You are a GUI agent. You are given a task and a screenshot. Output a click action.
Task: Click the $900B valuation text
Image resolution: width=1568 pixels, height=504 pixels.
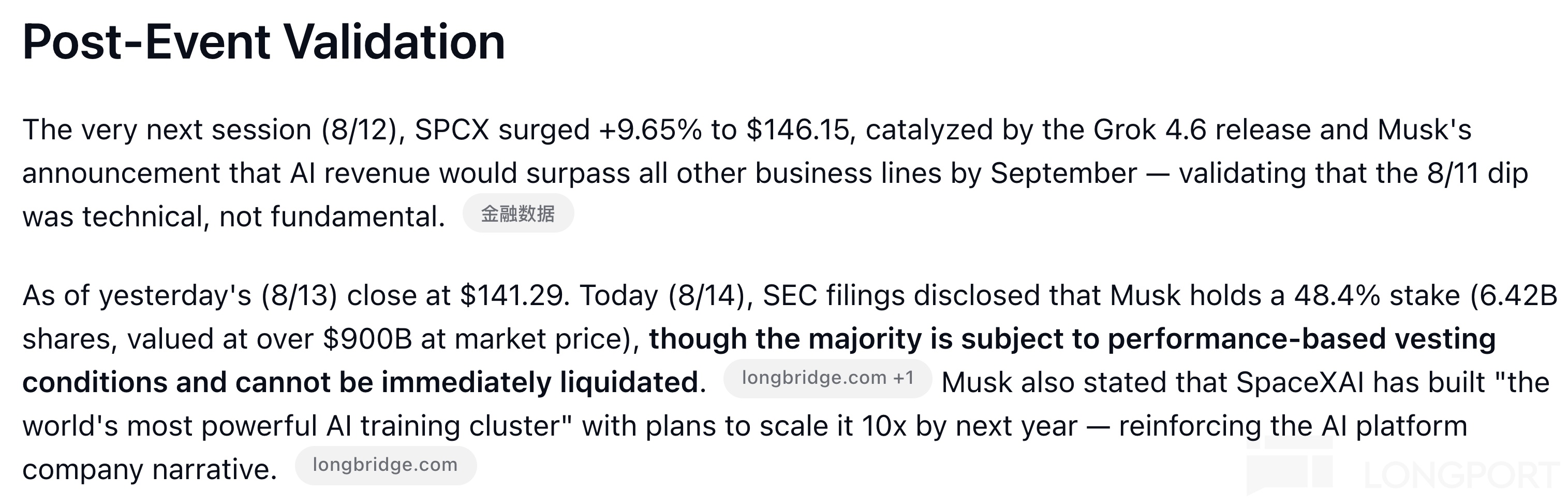pyautogui.click(x=367, y=339)
